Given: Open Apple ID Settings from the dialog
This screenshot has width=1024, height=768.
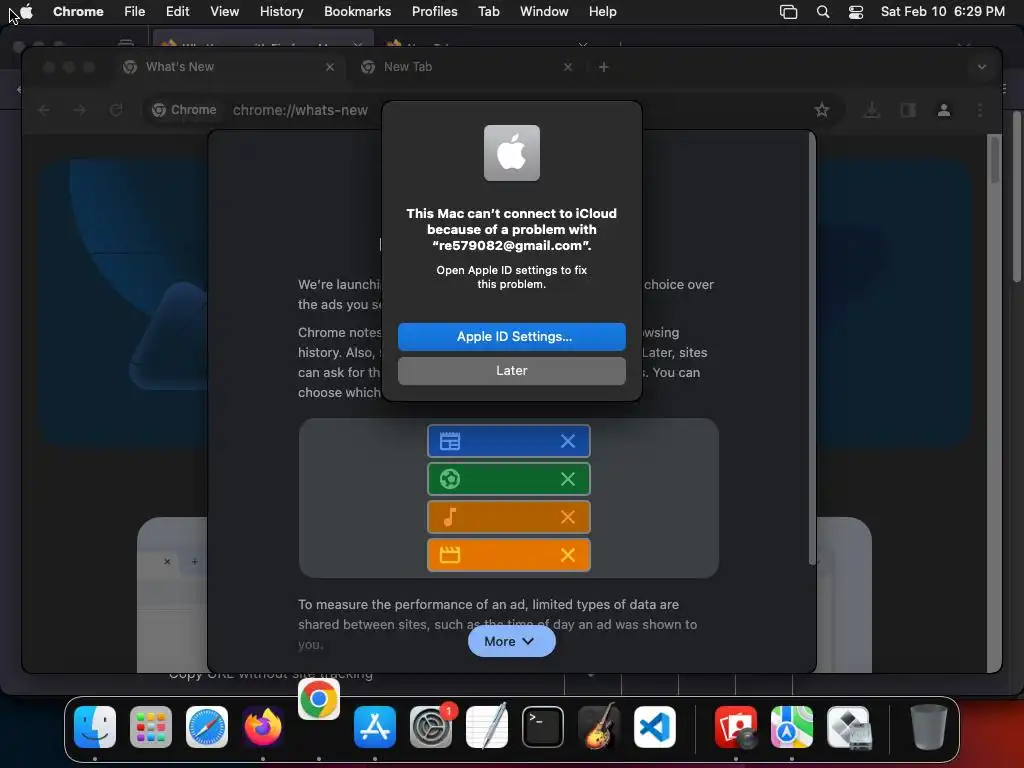Looking at the screenshot, I should [x=511, y=336].
